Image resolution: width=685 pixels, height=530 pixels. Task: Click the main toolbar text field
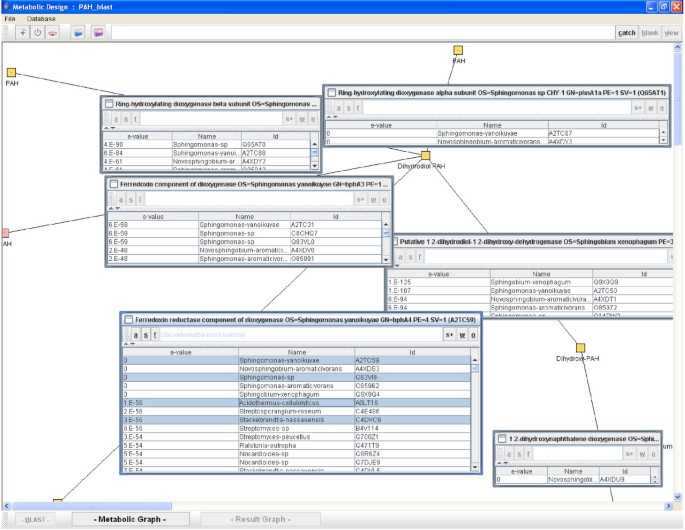363,33
